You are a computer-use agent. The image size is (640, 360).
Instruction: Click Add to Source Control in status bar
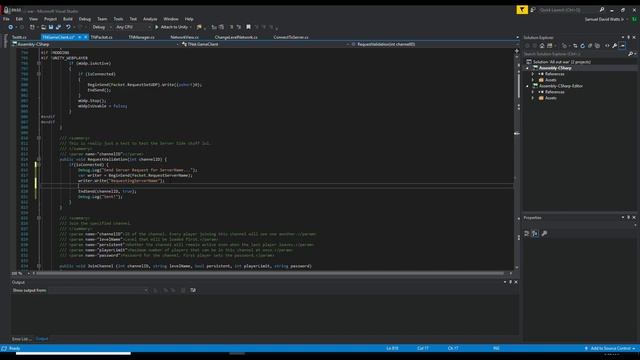[x=610, y=349]
